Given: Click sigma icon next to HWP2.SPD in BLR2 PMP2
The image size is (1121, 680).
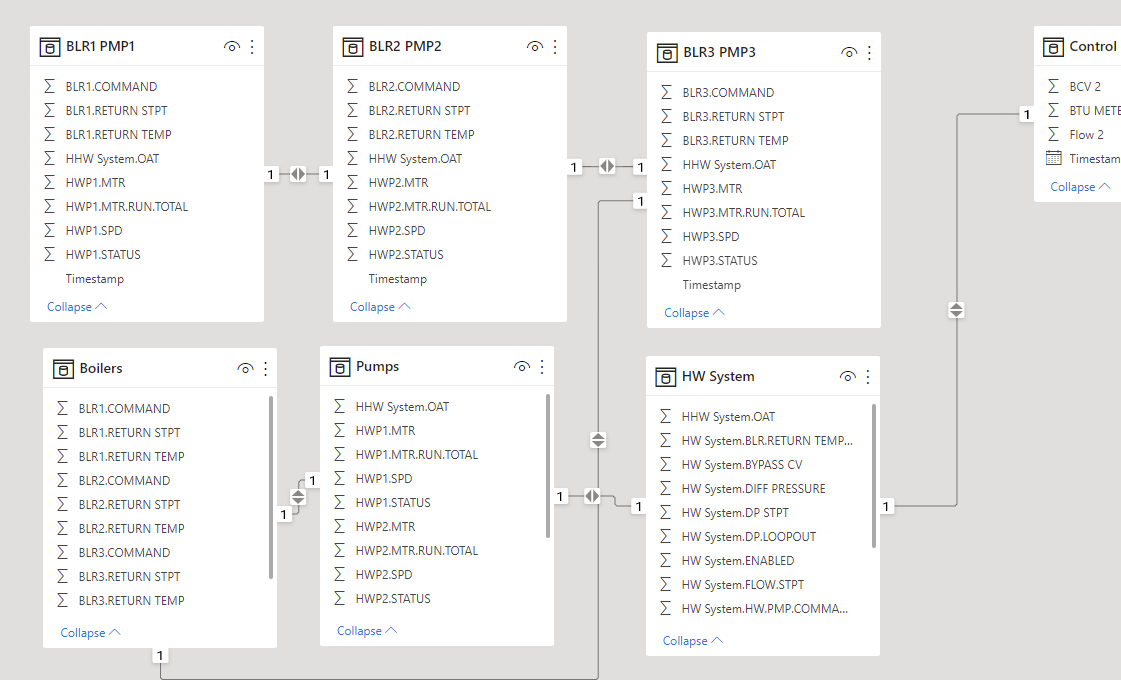Looking at the screenshot, I should 352,230.
